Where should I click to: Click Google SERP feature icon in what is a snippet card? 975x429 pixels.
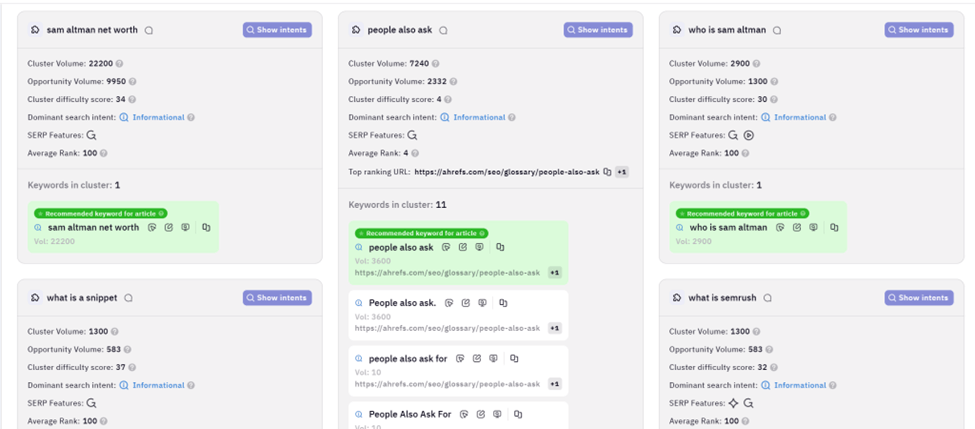coord(91,403)
